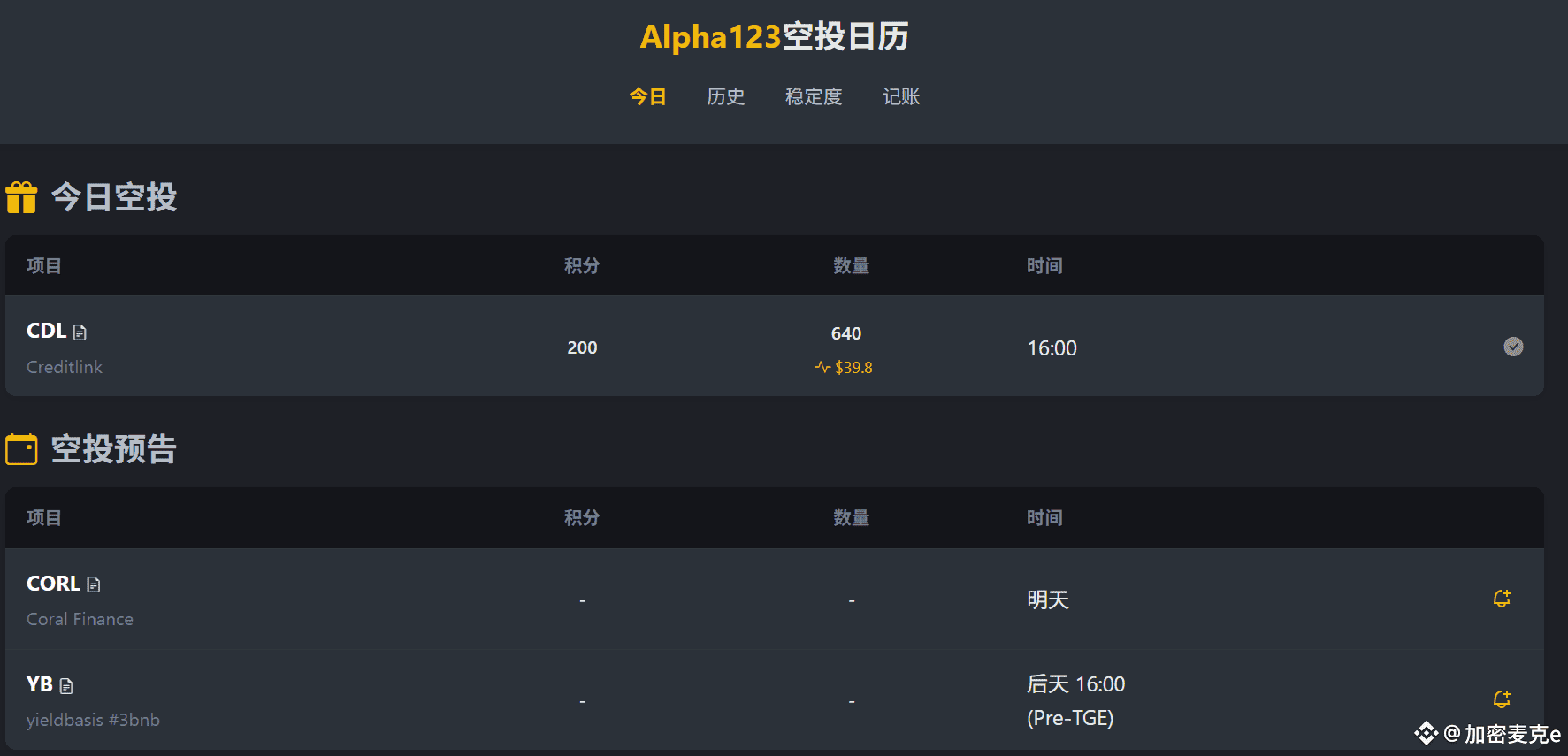Open the Creditlink project name
The width and height of the screenshot is (1568, 756).
[65, 367]
